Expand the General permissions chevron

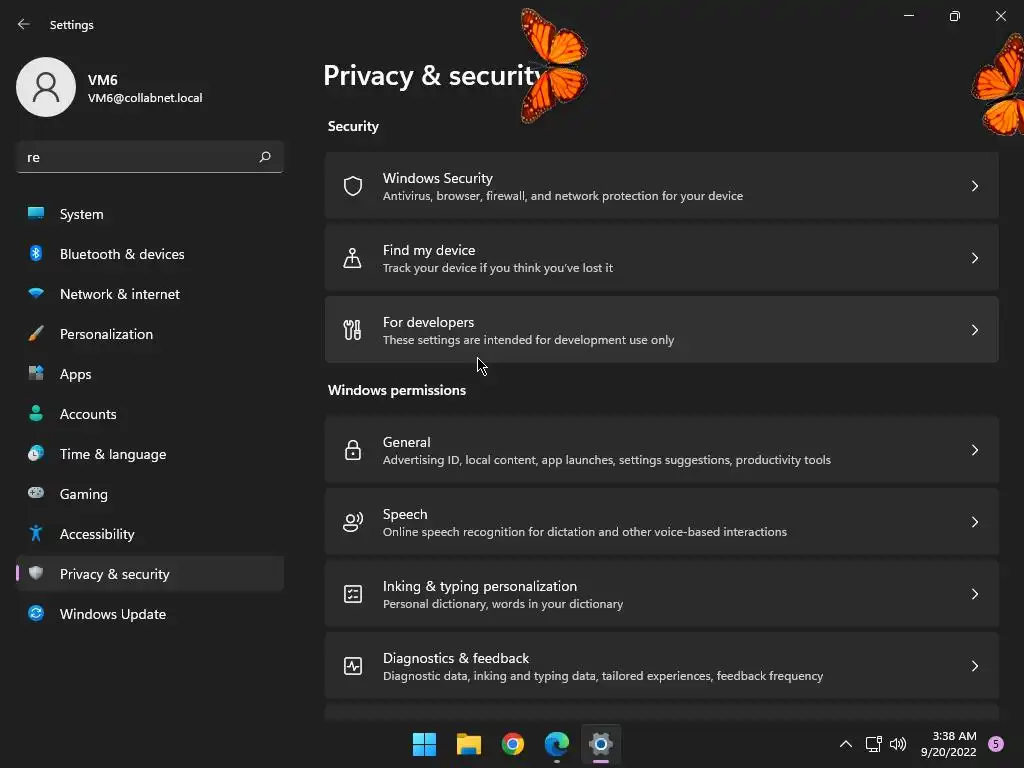point(975,450)
